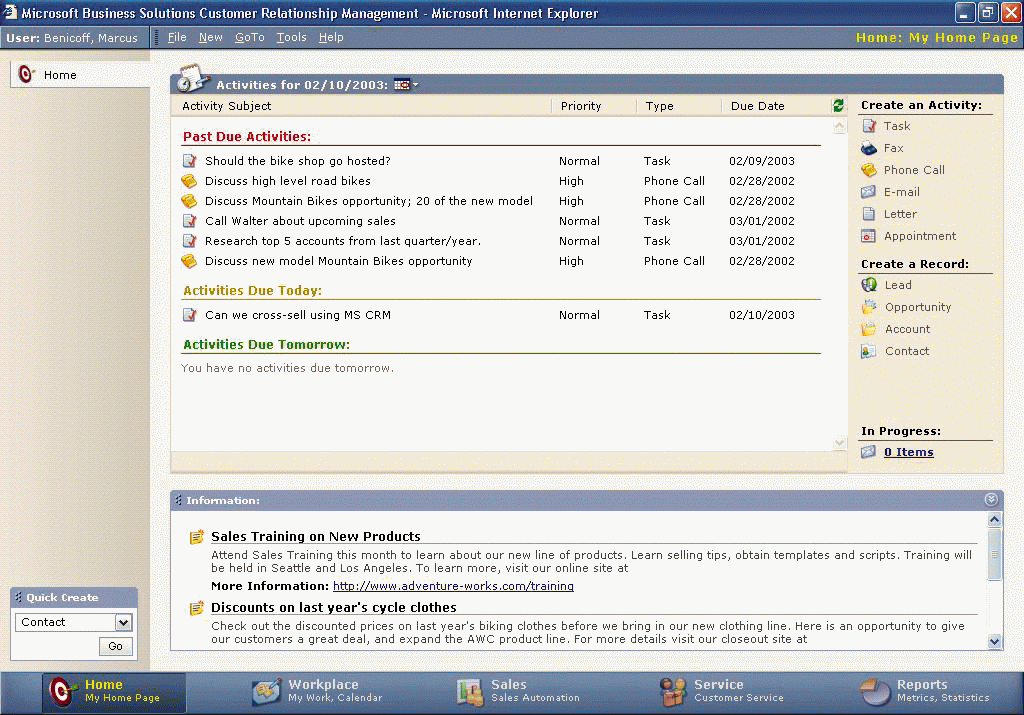Click the Task icon under Create an Activity

pos(869,126)
